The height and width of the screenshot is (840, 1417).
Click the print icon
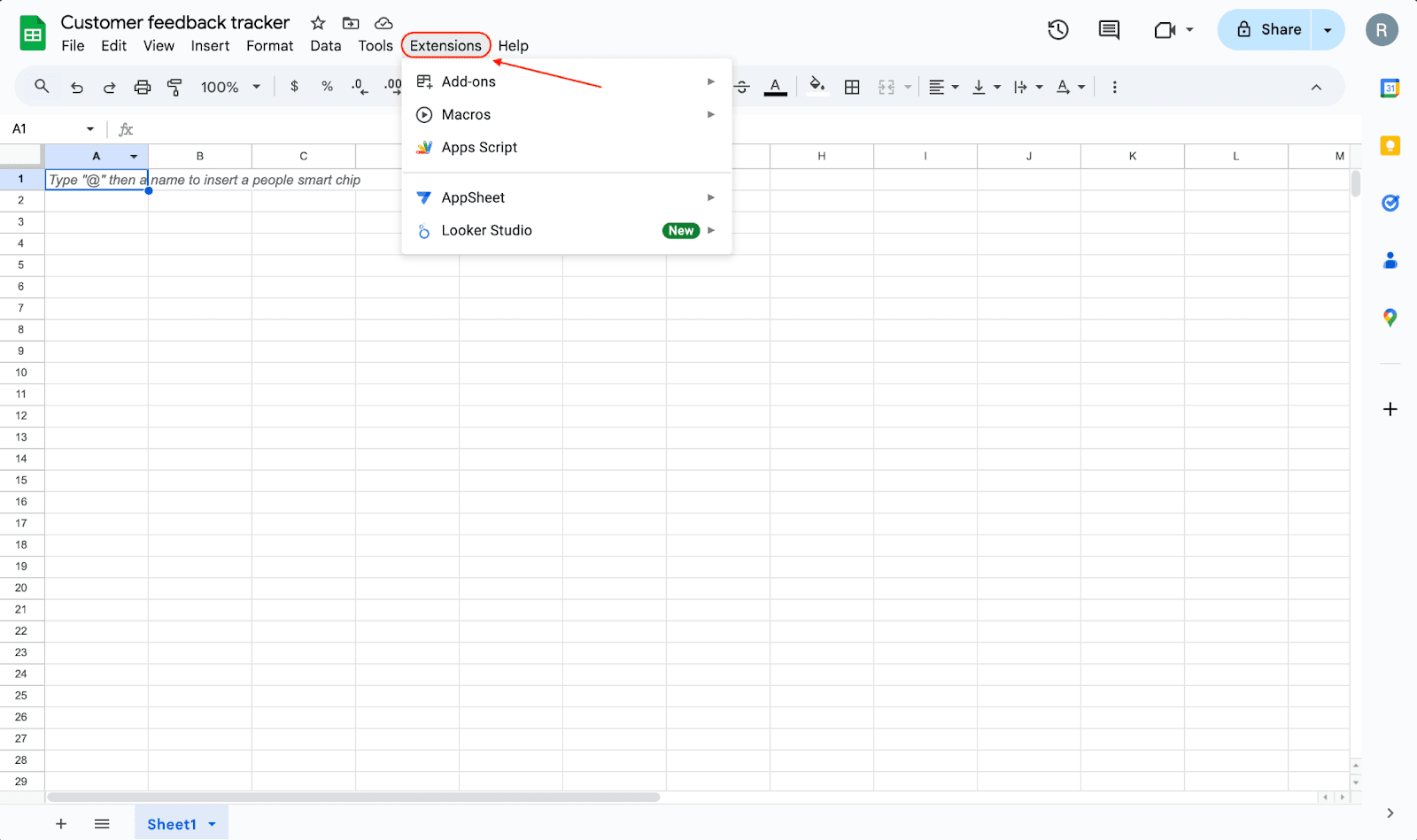(x=142, y=87)
